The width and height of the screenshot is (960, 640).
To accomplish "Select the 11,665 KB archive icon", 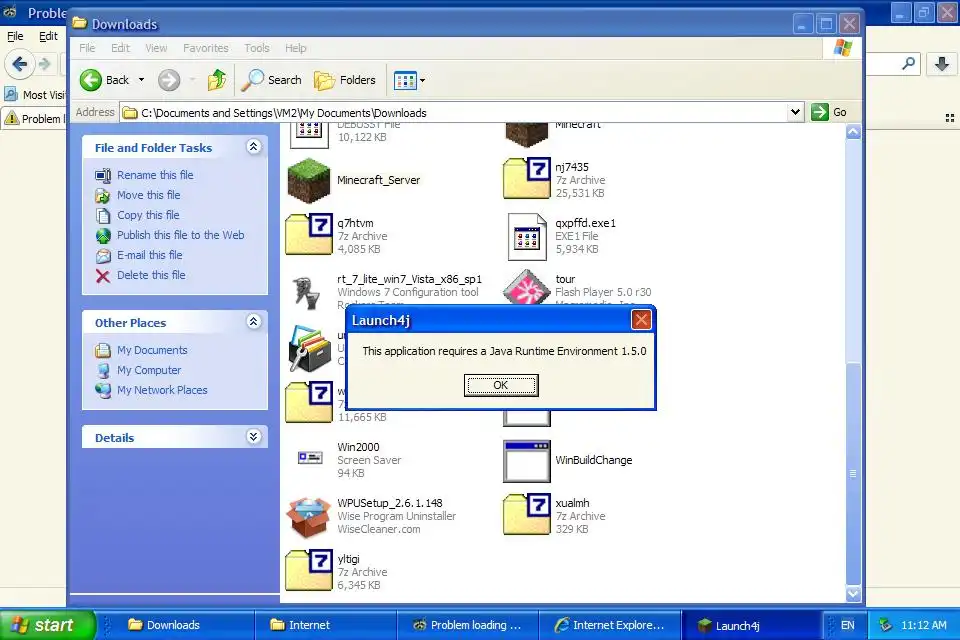I will point(309,402).
